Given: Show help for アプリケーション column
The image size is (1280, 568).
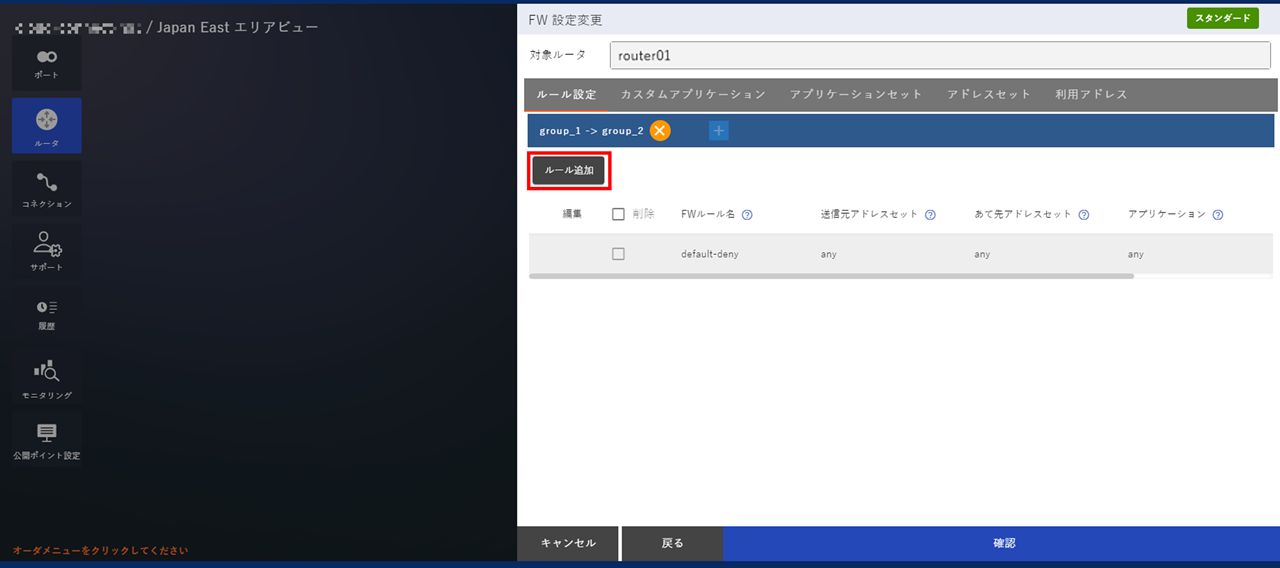Looking at the screenshot, I should (x=1218, y=214).
